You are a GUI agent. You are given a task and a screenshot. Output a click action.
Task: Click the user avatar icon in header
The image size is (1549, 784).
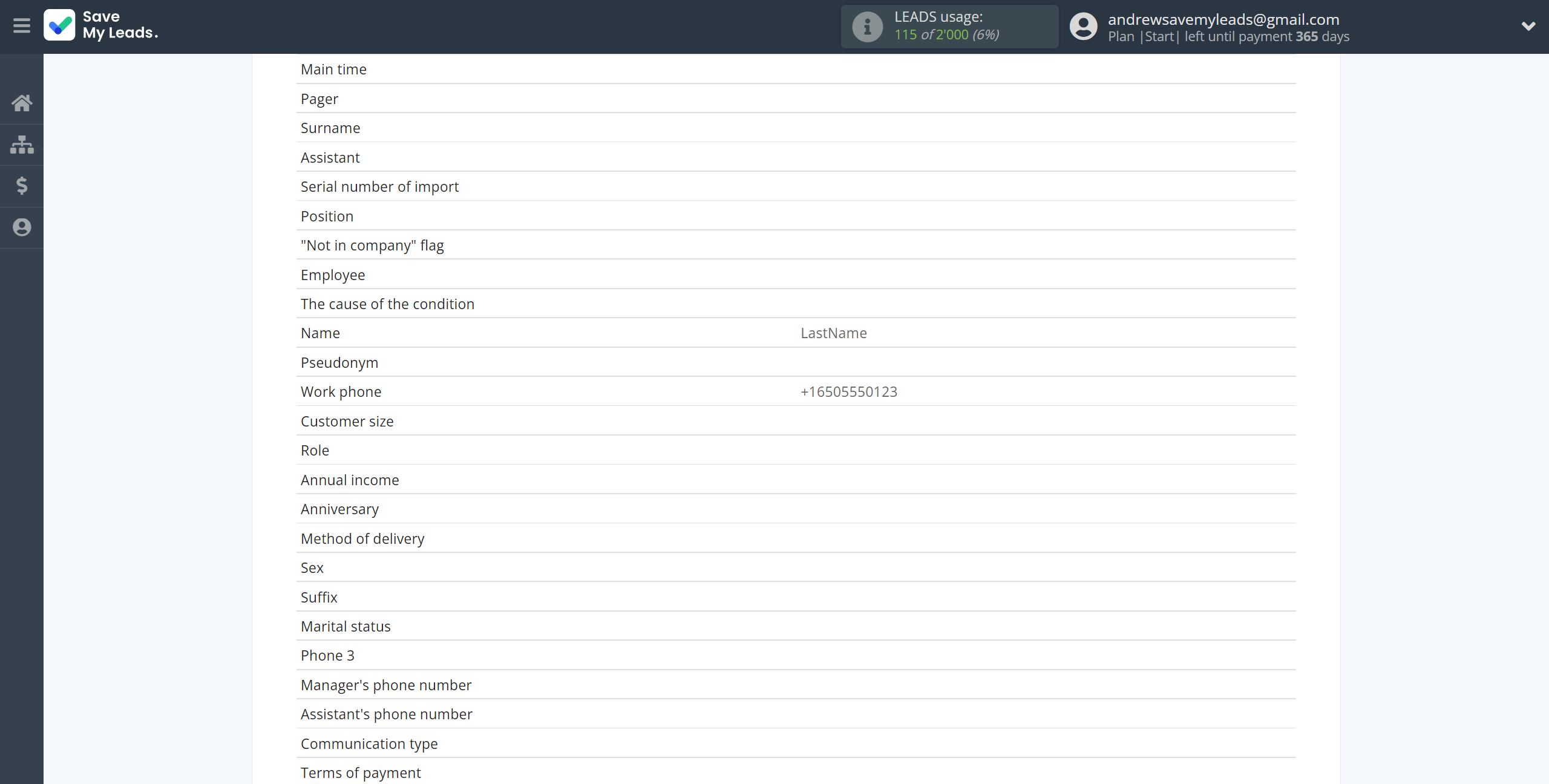1083,27
